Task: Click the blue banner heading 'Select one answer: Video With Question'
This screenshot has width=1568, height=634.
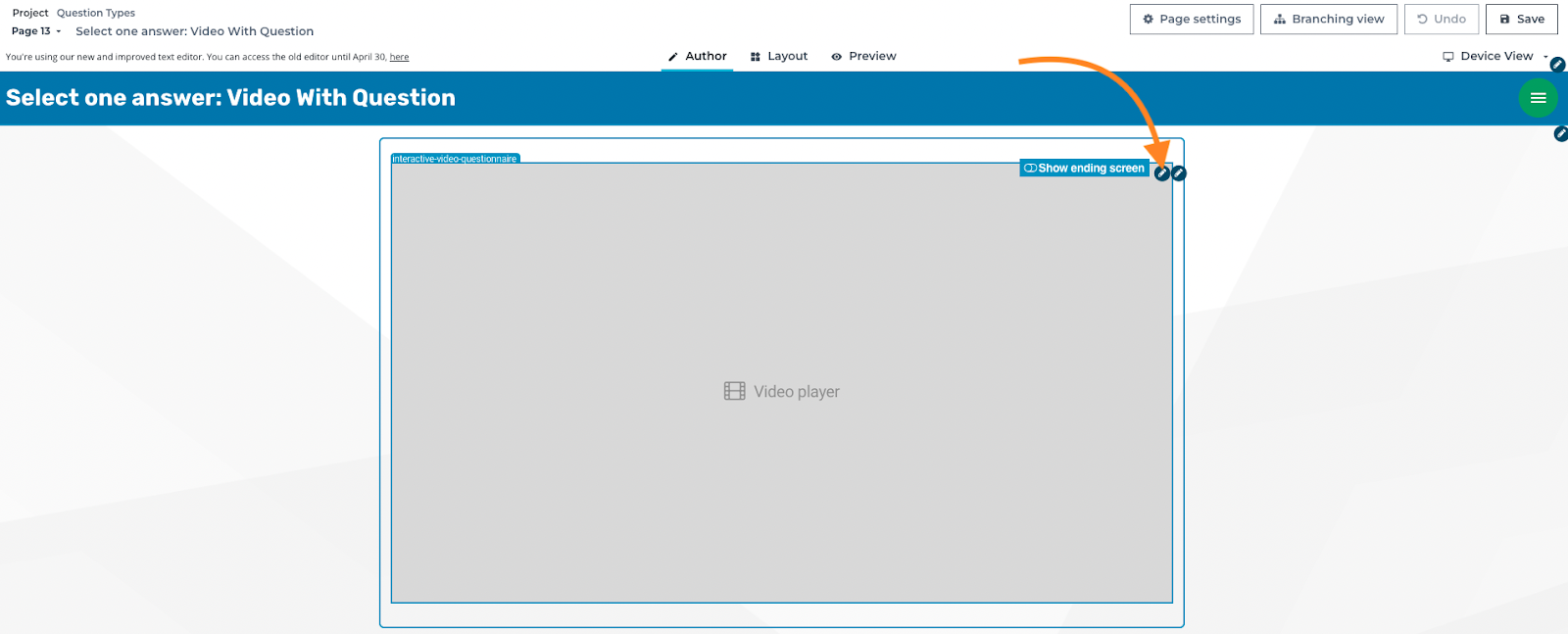Action: (x=230, y=98)
